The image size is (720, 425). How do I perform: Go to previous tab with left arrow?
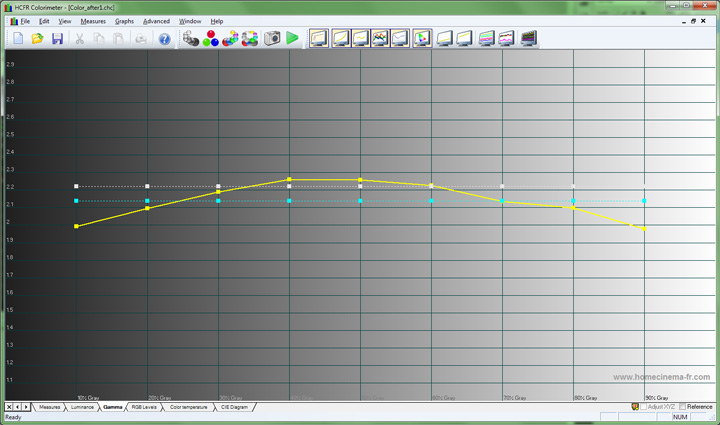tap(17, 407)
